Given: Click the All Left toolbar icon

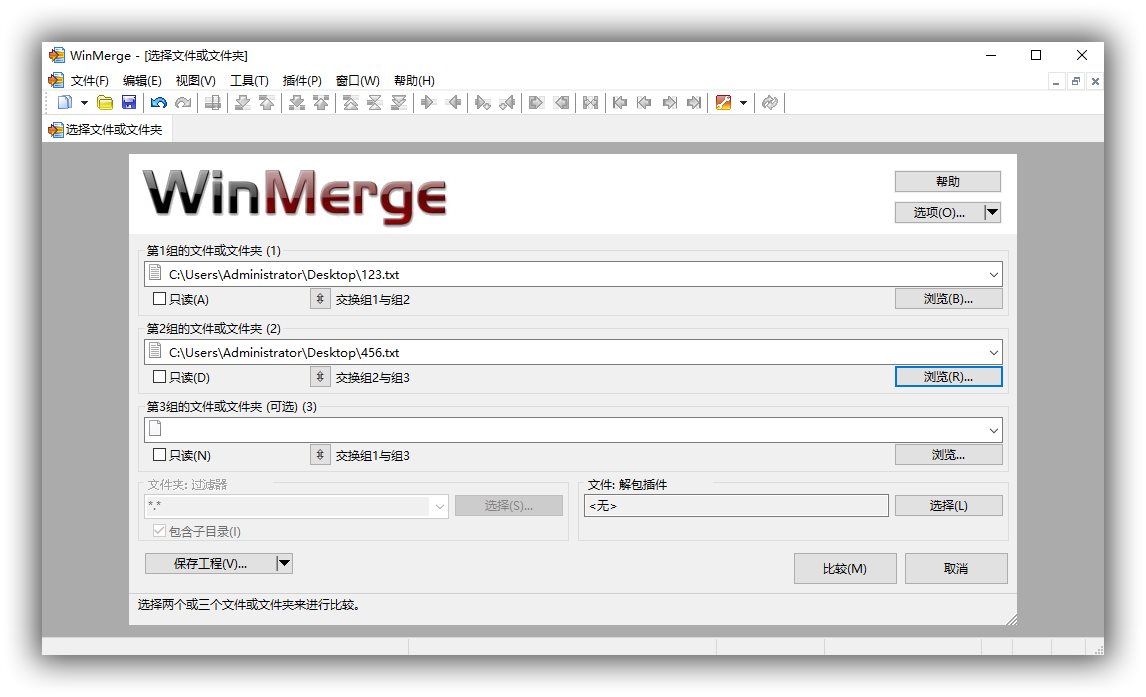Looking at the screenshot, I should [x=561, y=102].
